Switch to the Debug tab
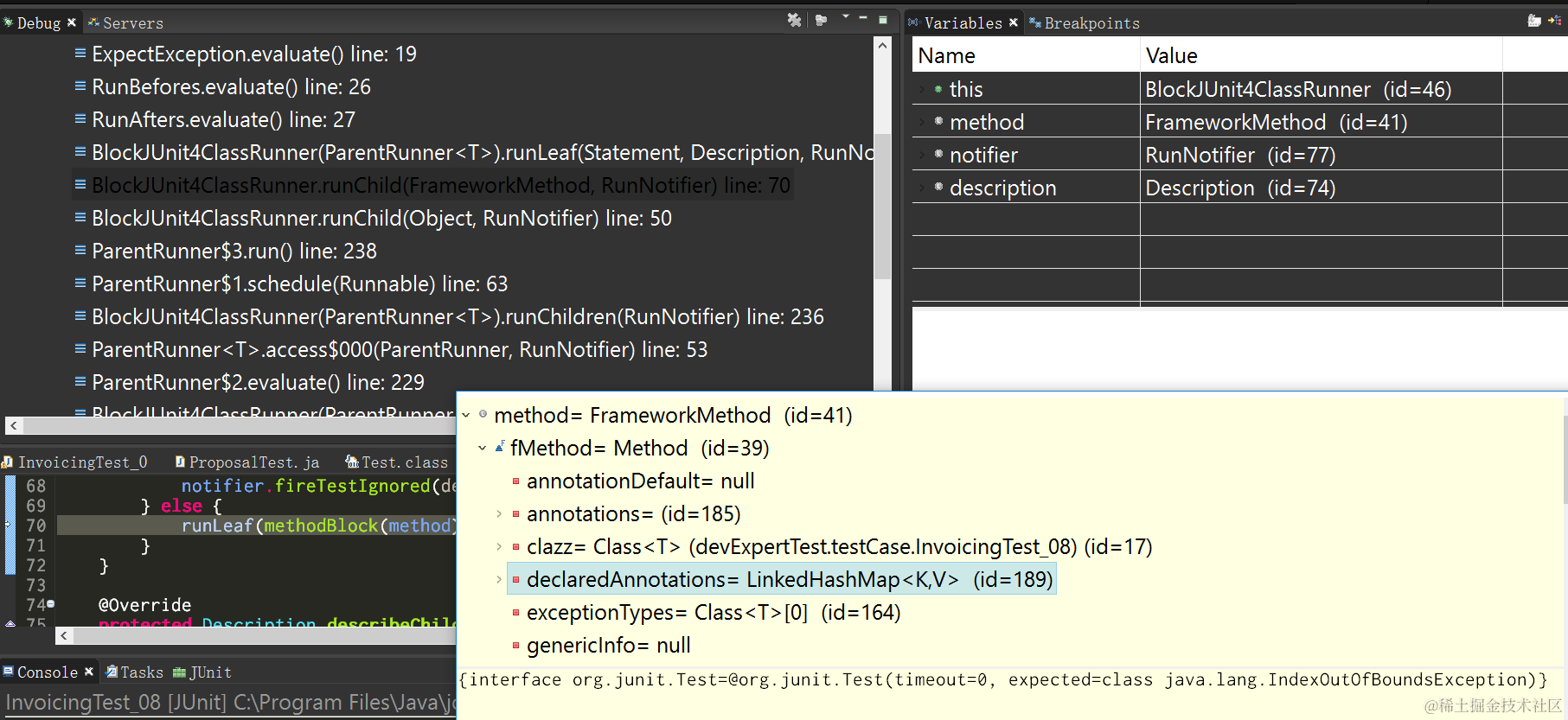1568x720 pixels. (x=38, y=23)
